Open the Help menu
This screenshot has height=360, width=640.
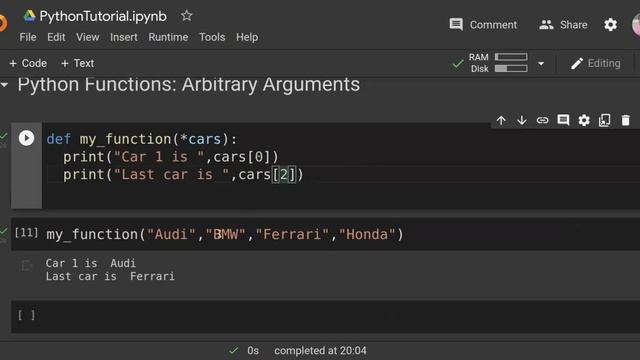coord(247,37)
